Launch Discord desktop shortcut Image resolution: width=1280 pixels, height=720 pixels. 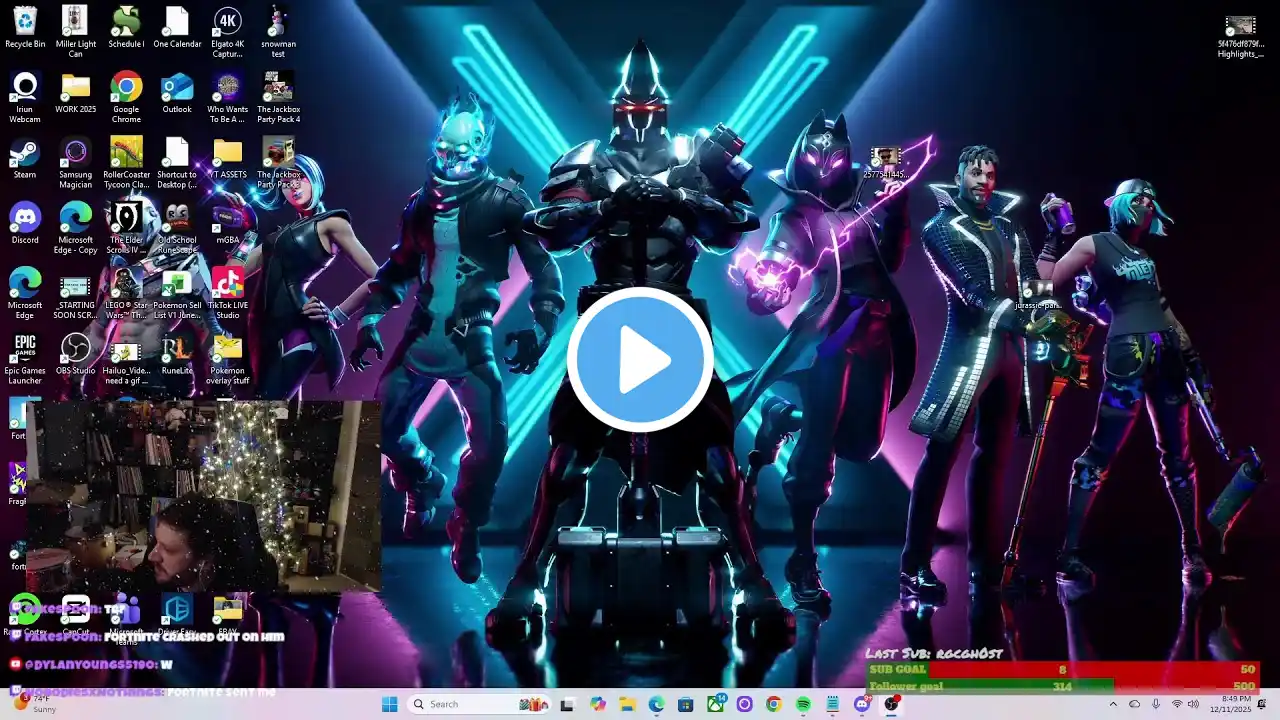click(25, 223)
